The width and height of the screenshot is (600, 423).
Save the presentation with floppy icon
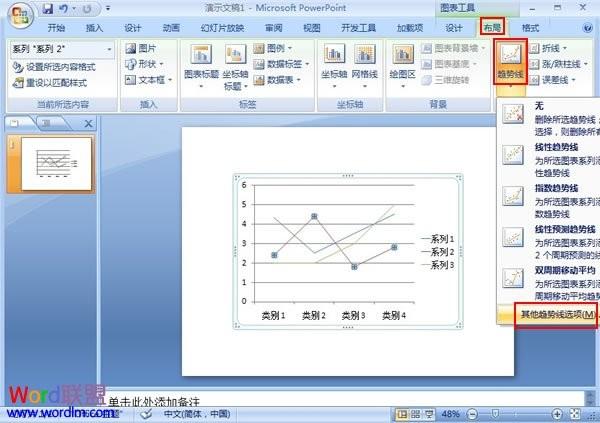pyautogui.click(x=48, y=8)
